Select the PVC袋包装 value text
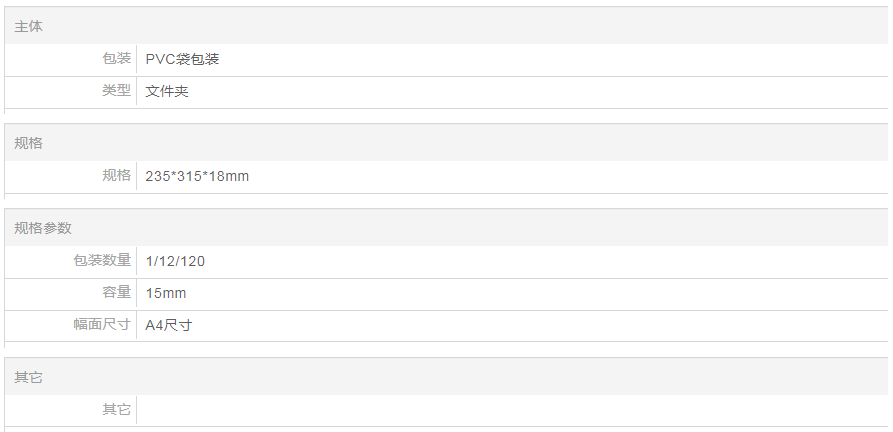The width and height of the screenshot is (893, 432). (x=182, y=59)
